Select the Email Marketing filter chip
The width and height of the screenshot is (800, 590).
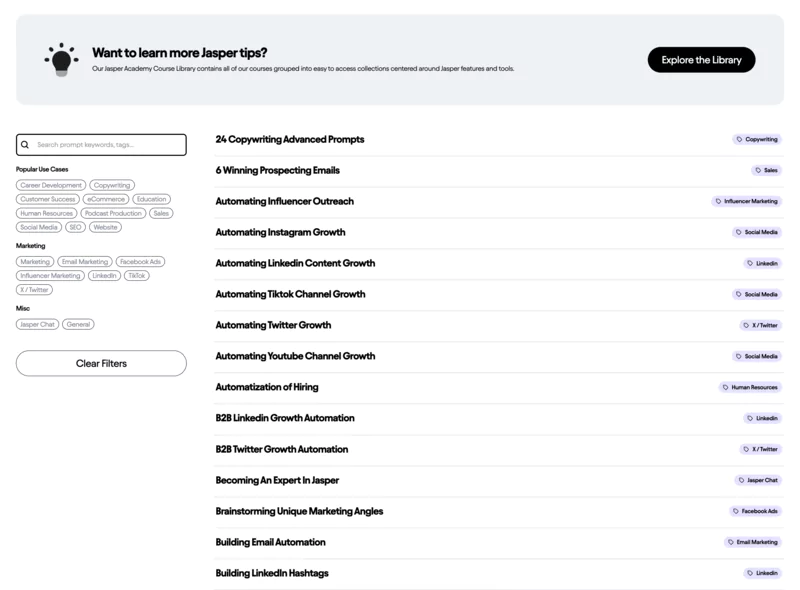(85, 262)
